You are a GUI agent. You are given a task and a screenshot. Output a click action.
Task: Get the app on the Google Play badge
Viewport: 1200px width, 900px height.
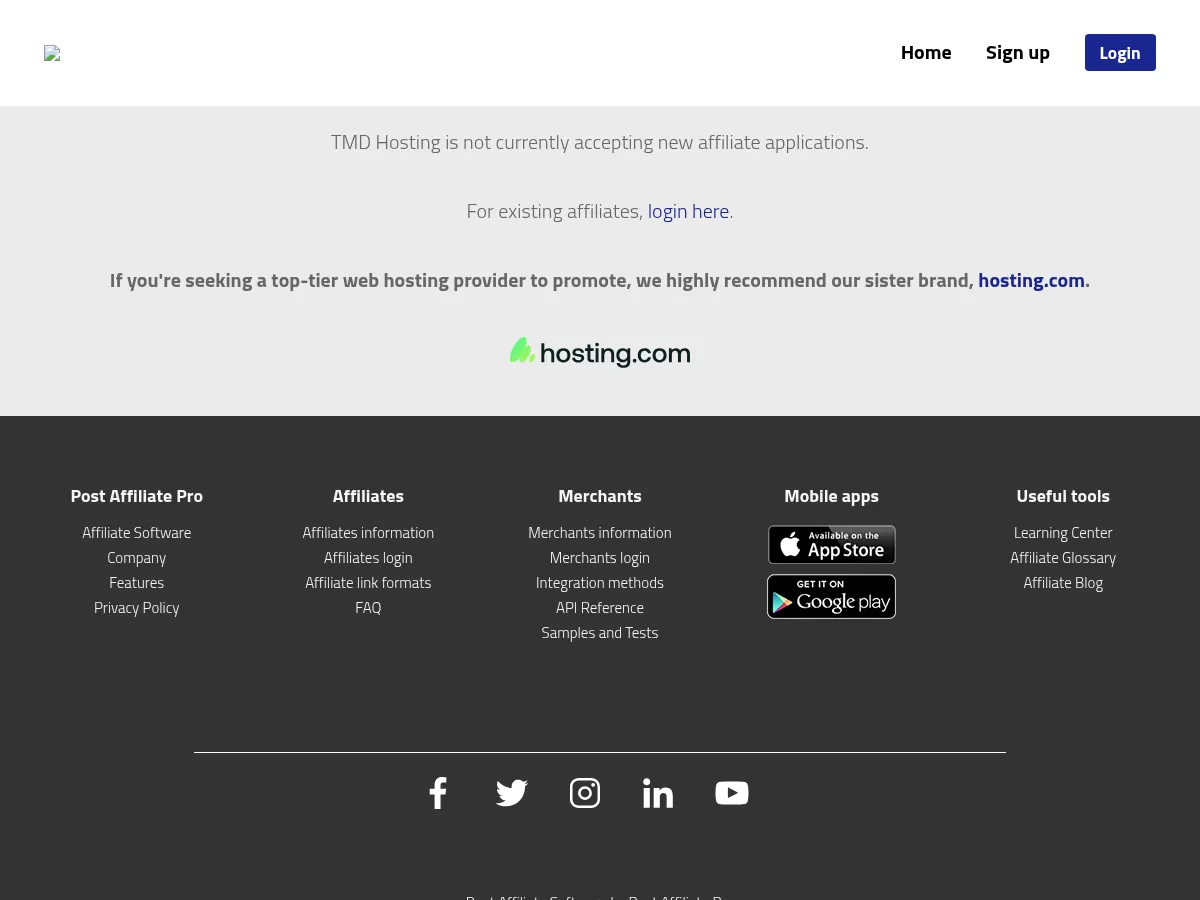pyautogui.click(x=831, y=596)
